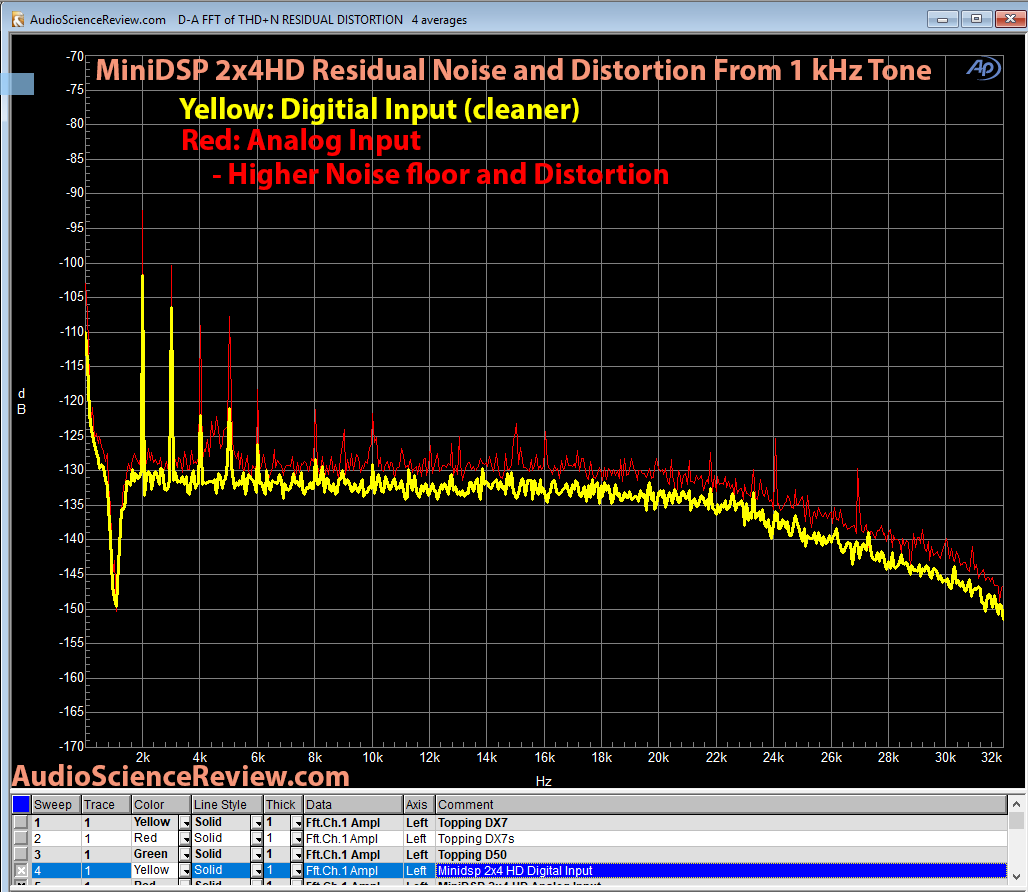Click the Thick column header
This screenshot has height=892, width=1028.
click(283, 804)
